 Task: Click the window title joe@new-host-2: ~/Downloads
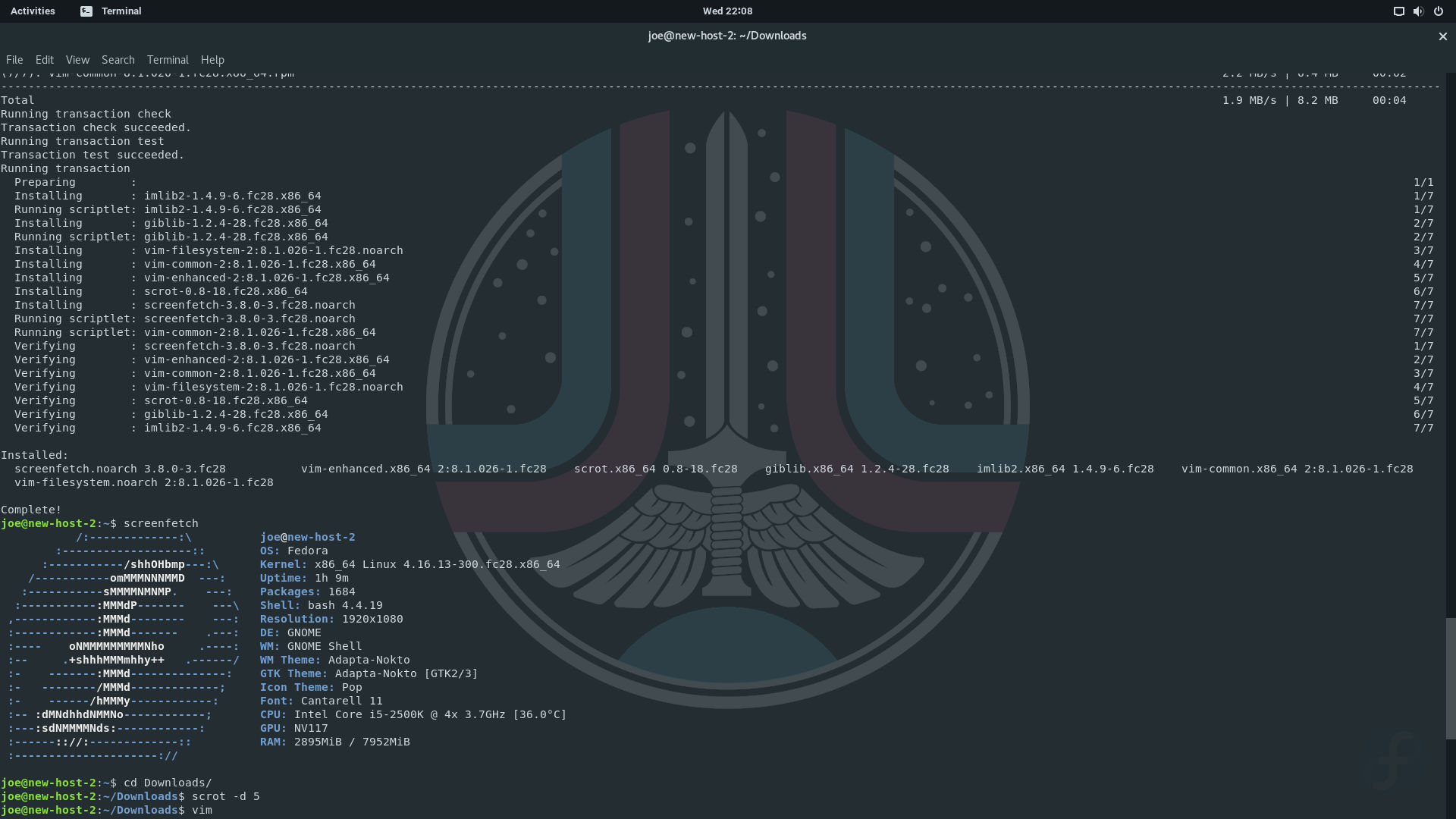[x=726, y=36]
